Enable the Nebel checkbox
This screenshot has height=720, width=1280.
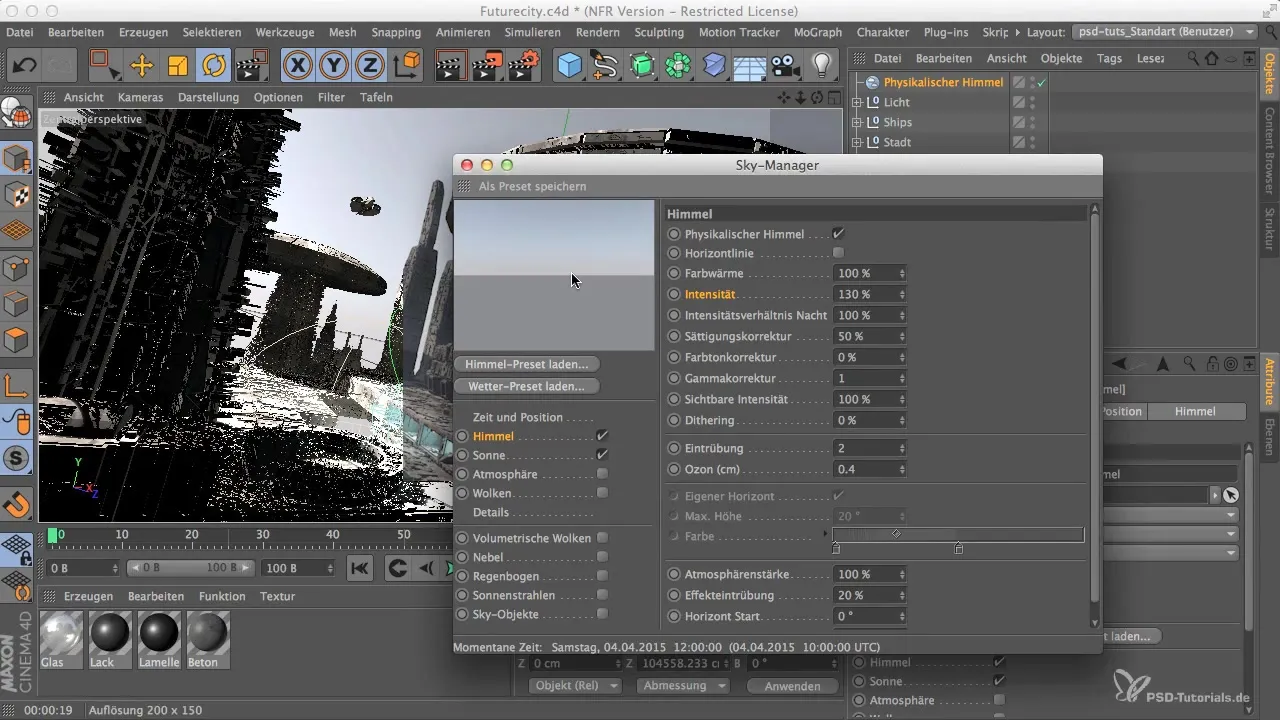click(602, 557)
